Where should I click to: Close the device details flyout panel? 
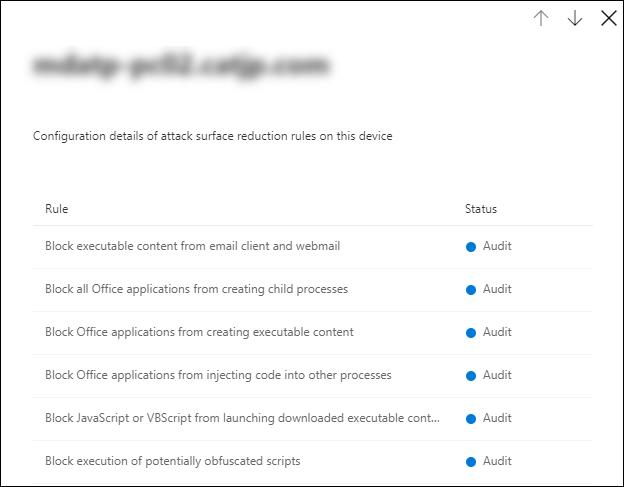tap(608, 19)
